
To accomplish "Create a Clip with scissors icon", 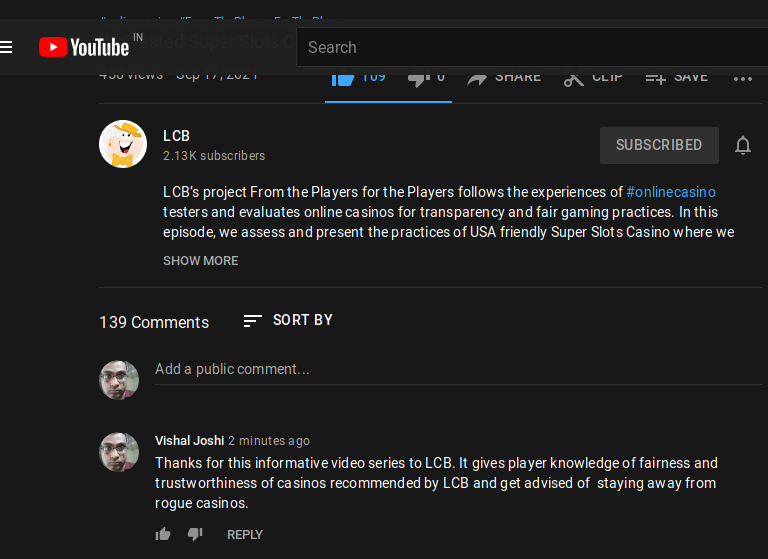I will tap(593, 80).
